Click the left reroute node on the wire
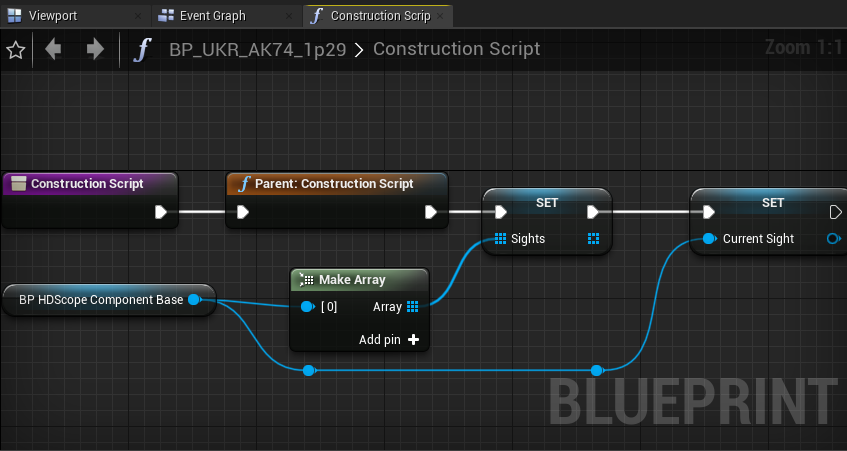The image size is (847, 451). point(308,371)
